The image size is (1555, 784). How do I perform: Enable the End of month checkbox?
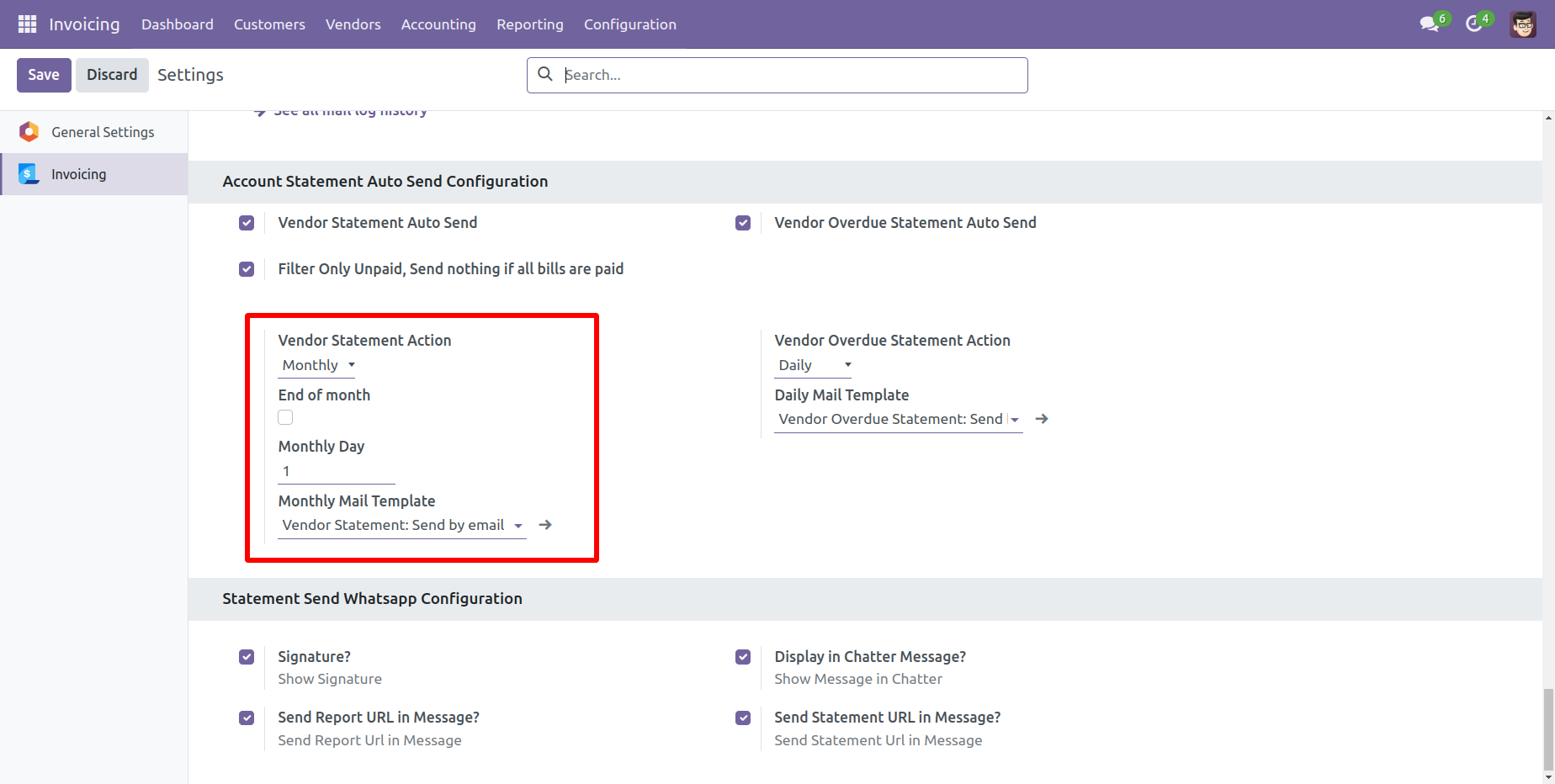(x=285, y=417)
